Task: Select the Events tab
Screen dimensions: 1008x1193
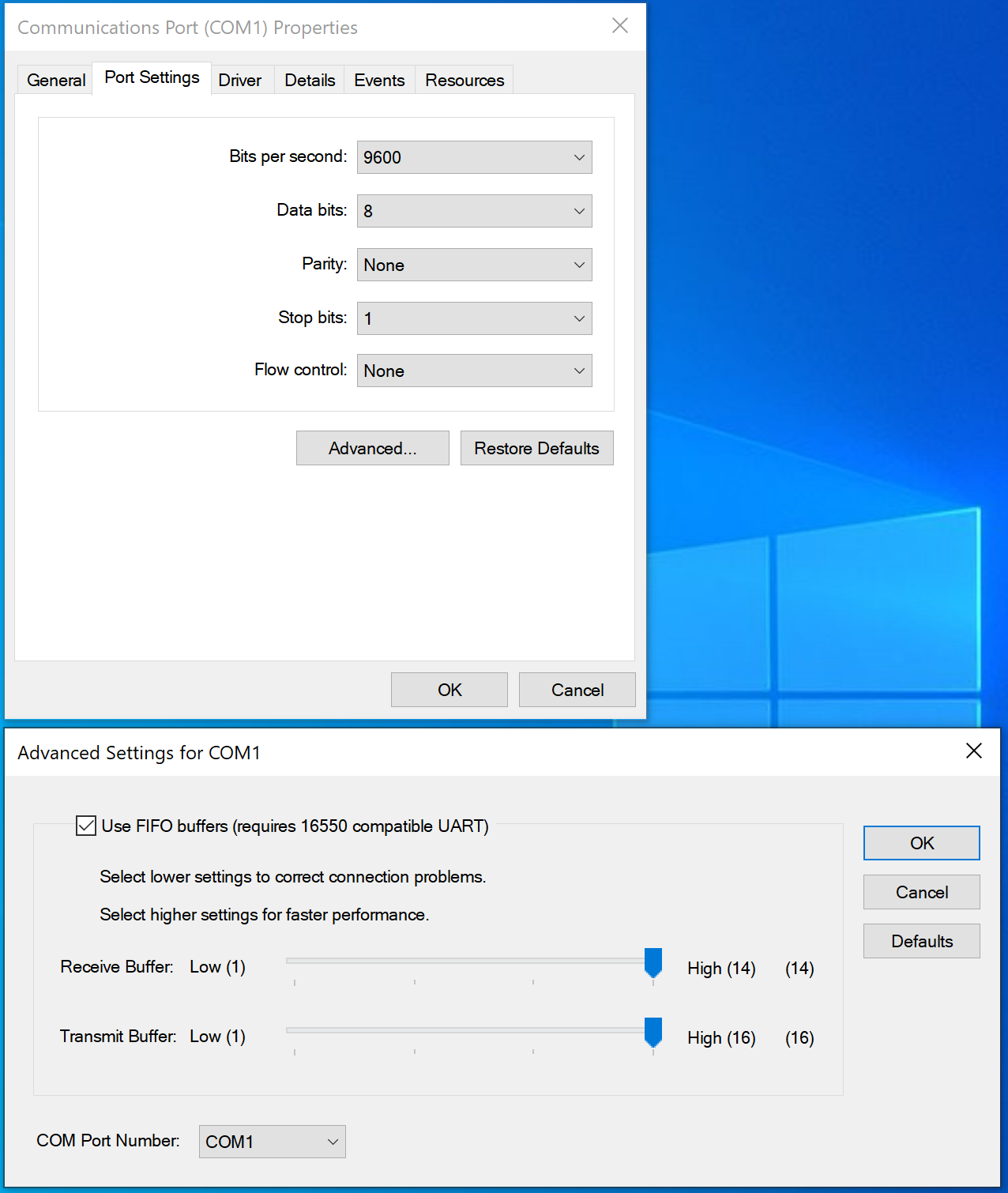Action: click(379, 79)
